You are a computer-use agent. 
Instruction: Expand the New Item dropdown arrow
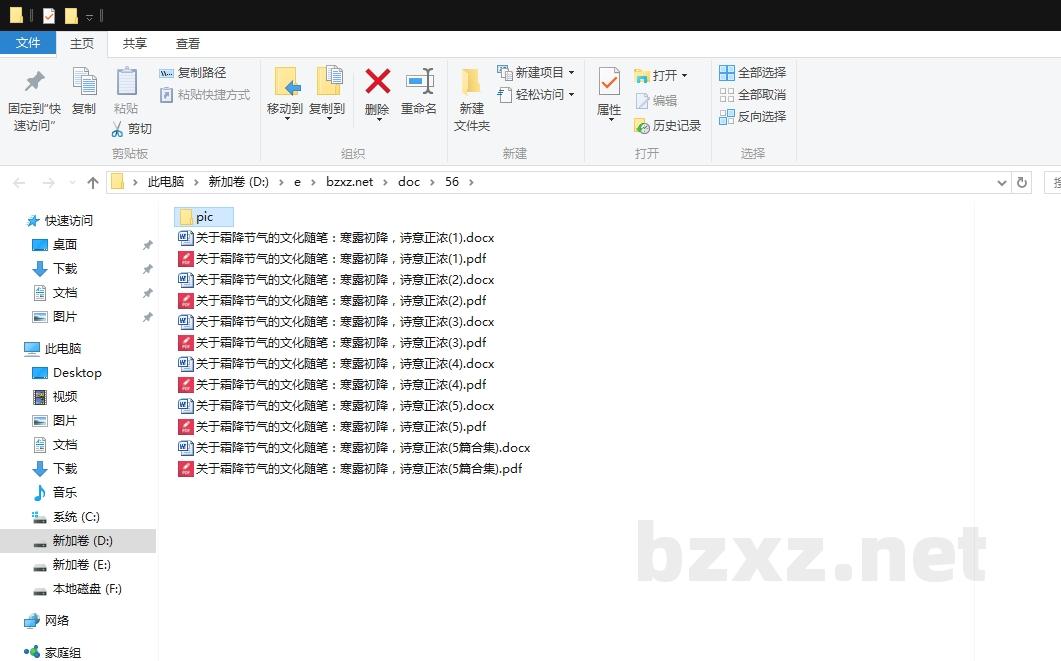(x=571, y=73)
